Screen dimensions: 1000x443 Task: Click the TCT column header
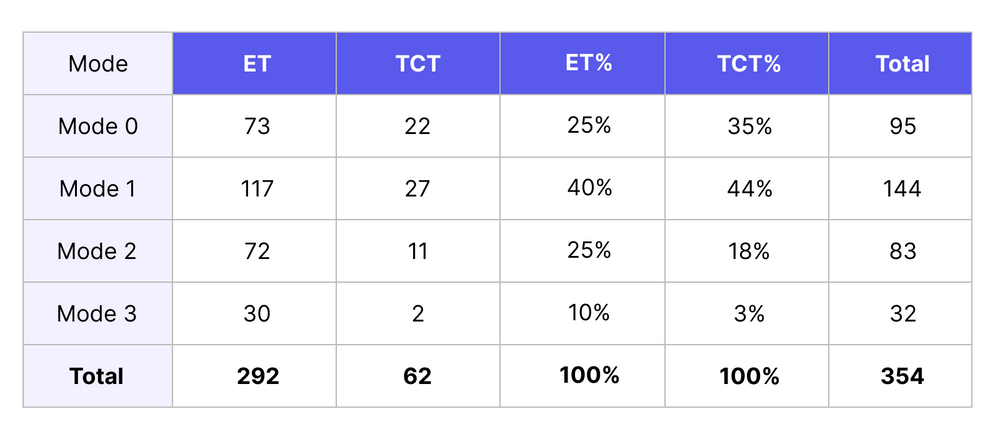click(418, 64)
